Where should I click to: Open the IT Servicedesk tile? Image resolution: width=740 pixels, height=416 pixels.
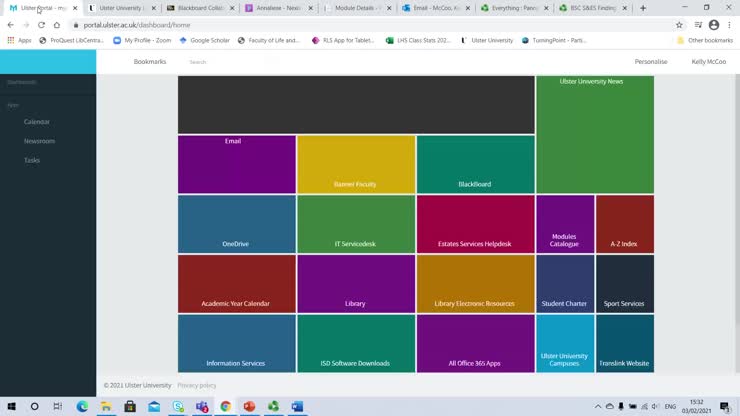pyautogui.click(x=356, y=224)
